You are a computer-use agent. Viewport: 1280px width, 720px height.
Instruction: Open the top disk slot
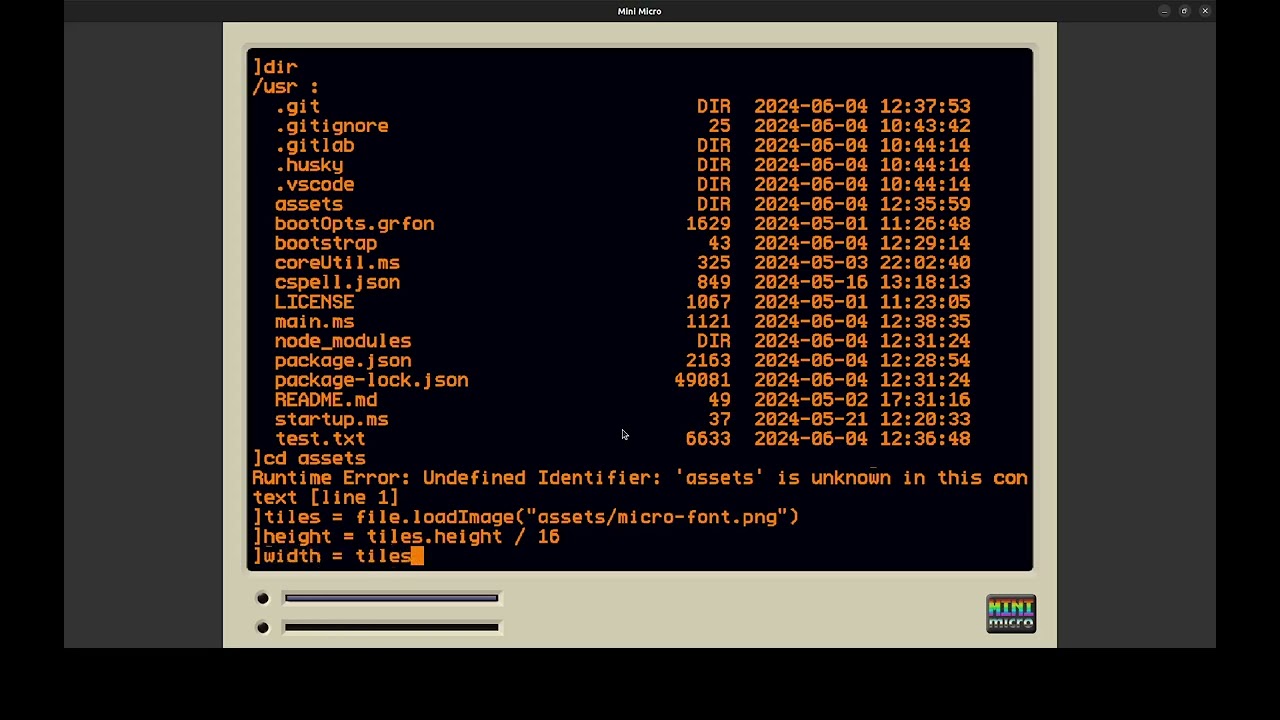391,598
